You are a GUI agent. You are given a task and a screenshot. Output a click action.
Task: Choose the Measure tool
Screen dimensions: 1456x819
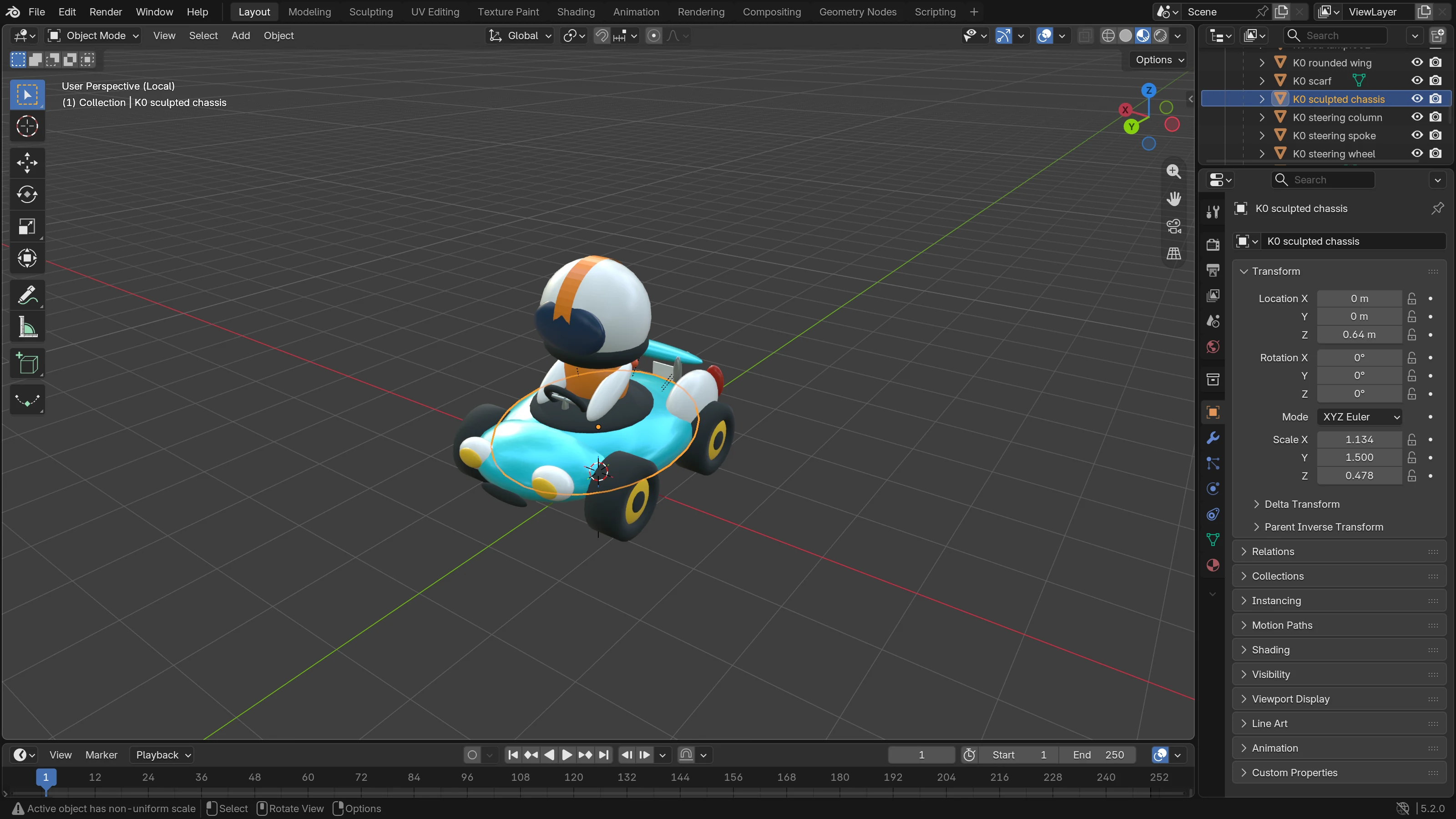[27, 327]
